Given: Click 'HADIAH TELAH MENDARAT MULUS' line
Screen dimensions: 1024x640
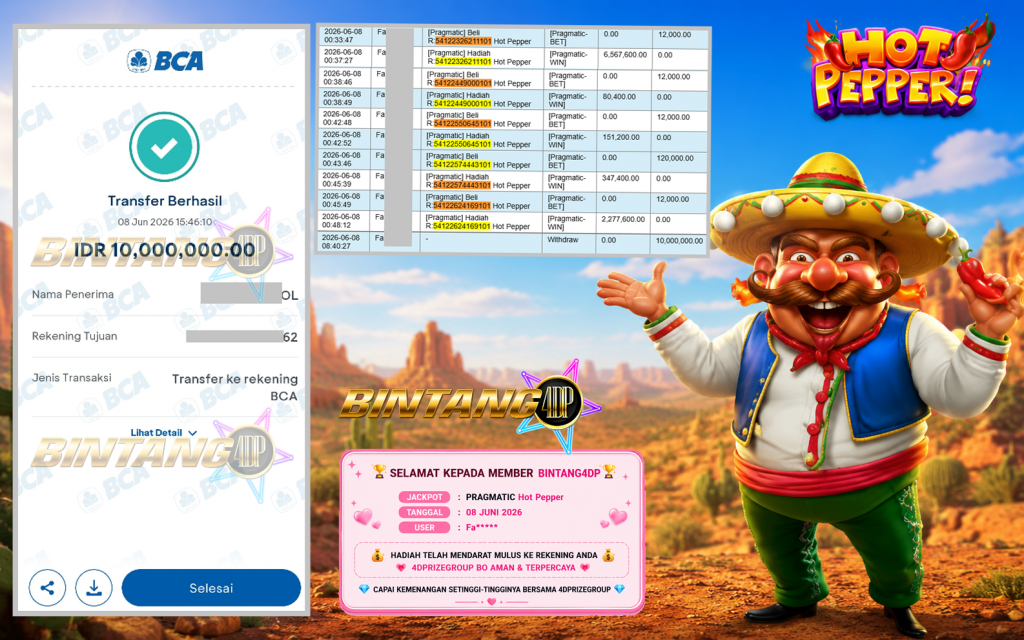Looking at the screenshot, I should tap(494, 555).
